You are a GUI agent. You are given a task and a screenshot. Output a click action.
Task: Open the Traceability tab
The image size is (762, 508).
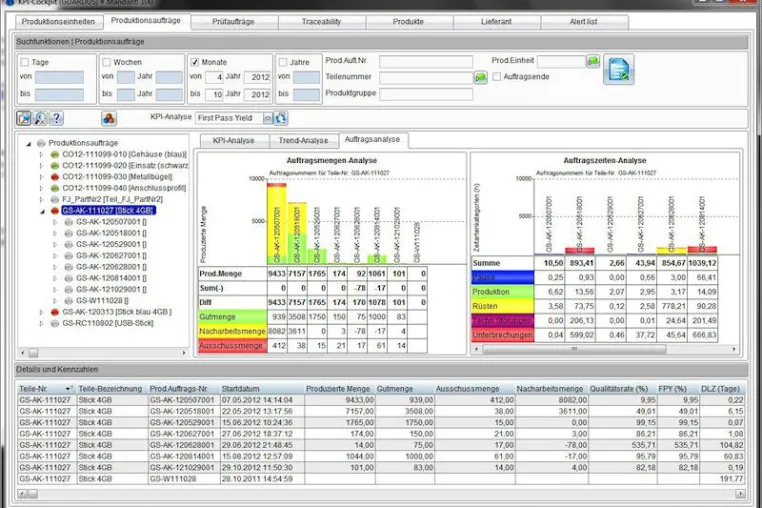(x=321, y=22)
